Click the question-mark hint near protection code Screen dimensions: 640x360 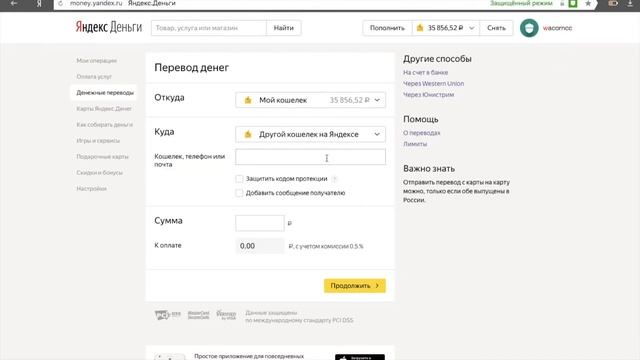pyautogui.click(x=335, y=179)
